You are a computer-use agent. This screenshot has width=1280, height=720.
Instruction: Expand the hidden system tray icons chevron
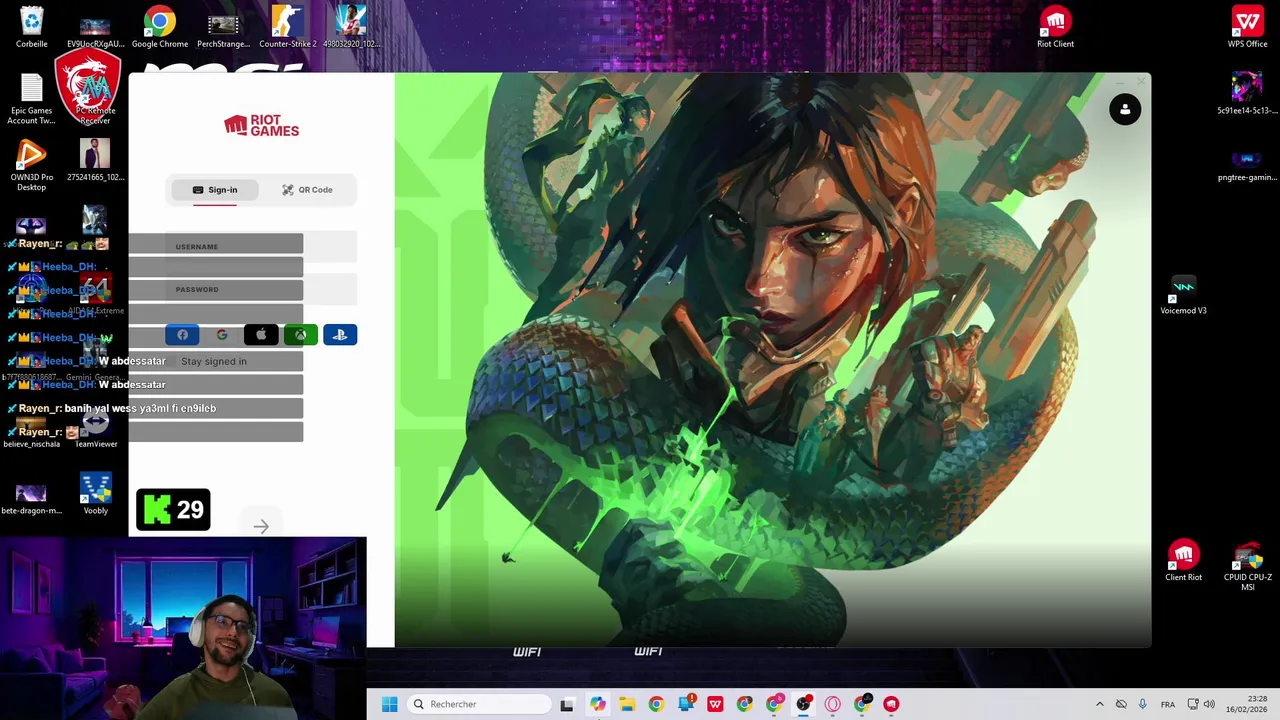coord(1099,704)
